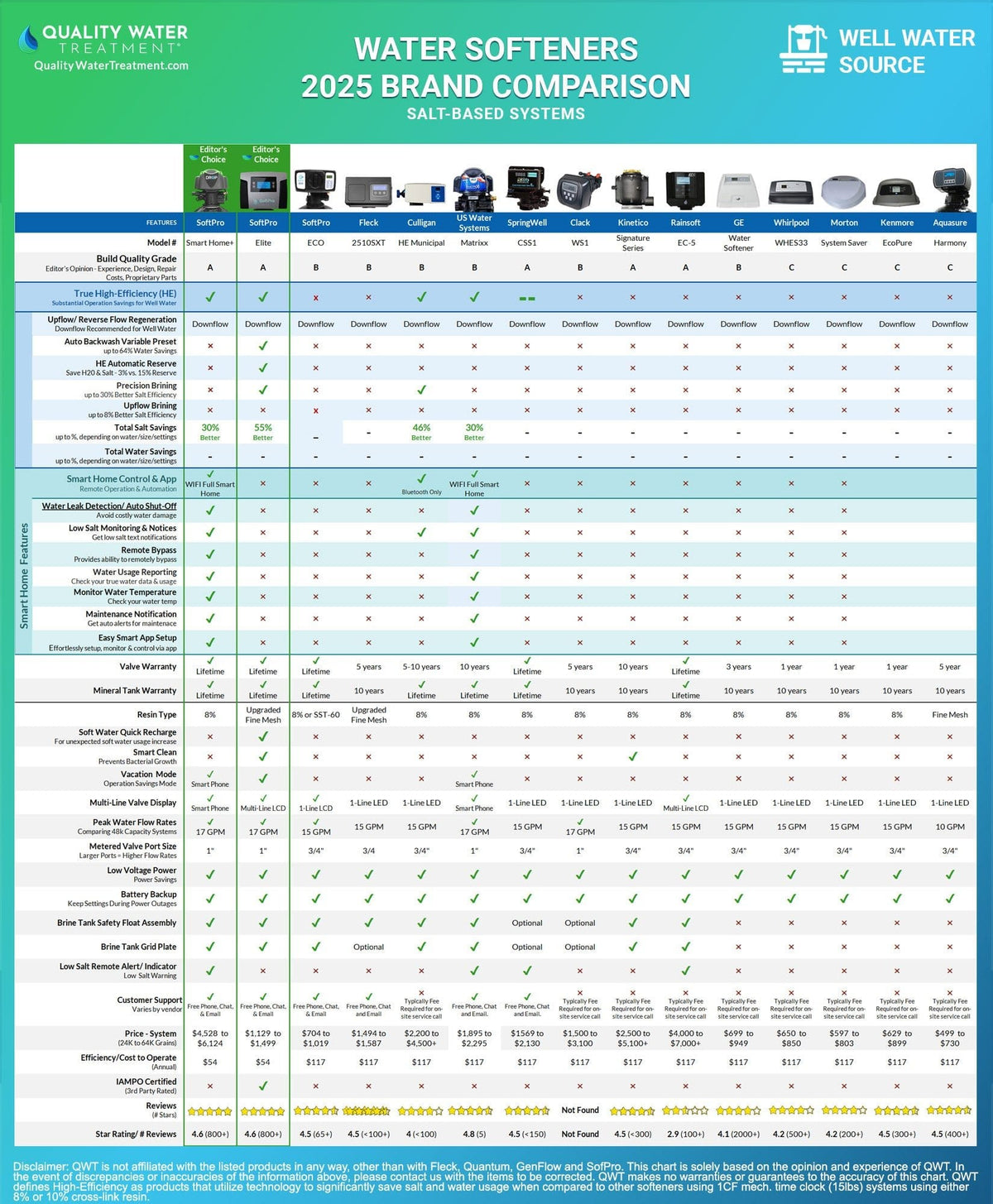
Task: Click the star rating icons for Whirlpool
Action: [791, 1110]
